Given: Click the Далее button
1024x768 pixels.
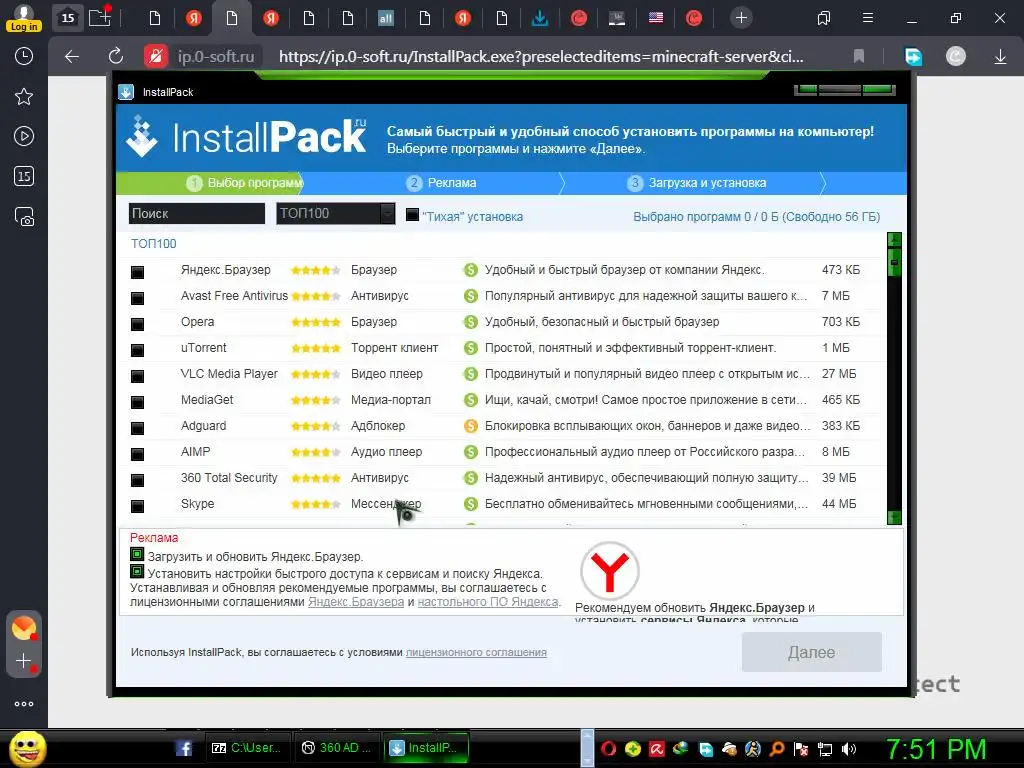Looking at the screenshot, I should pyautogui.click(x=812, y=652).
